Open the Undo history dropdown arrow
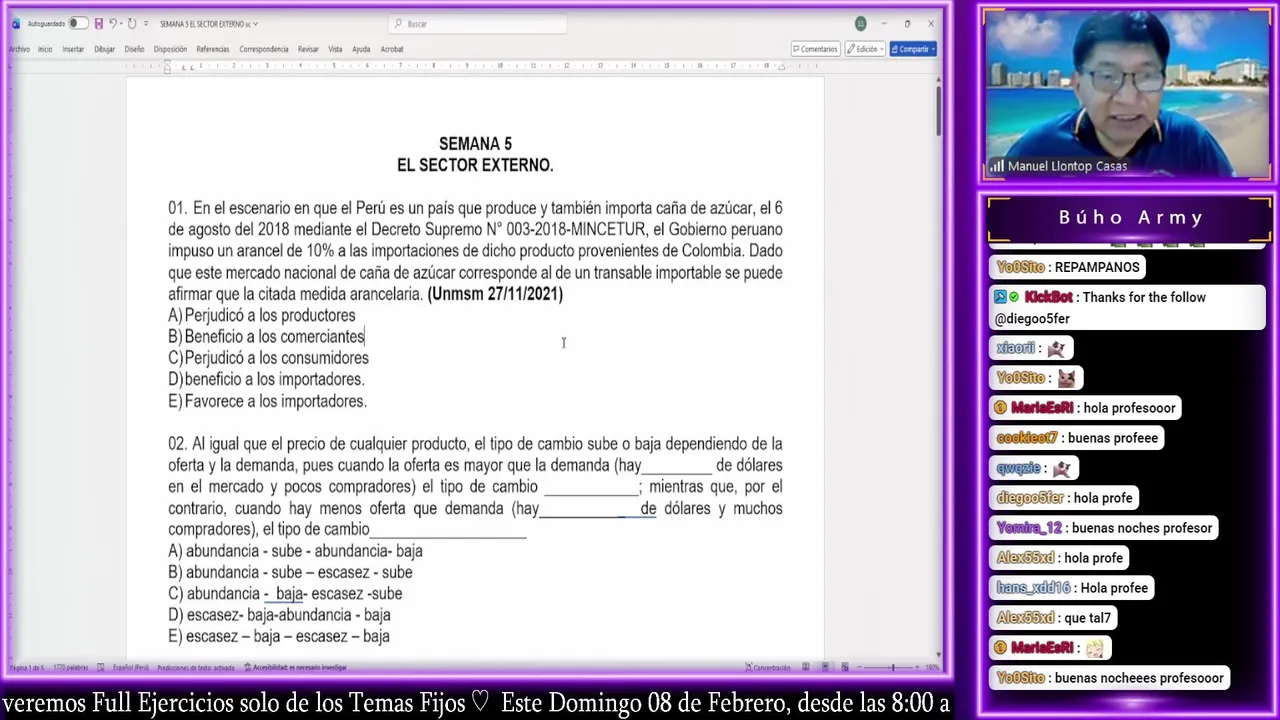Image resolution: width=1280 pixels, height=720 pixels. (x=121, y=24)
